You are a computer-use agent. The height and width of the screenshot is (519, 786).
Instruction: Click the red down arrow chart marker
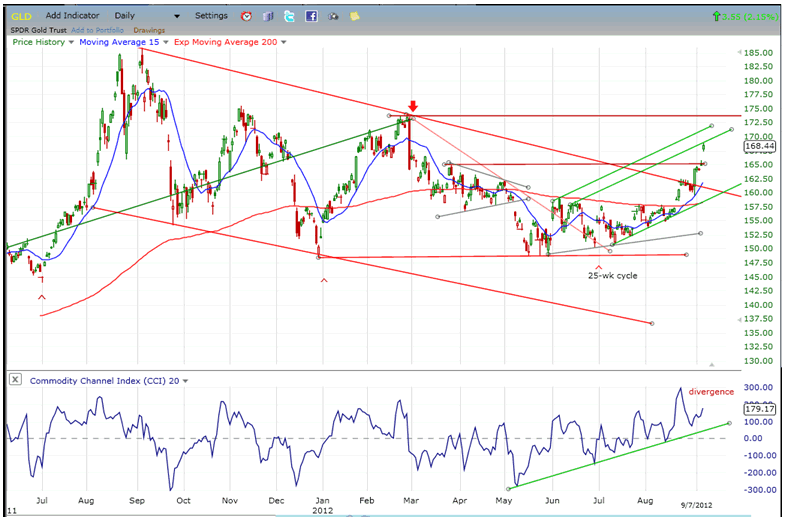[413, 105]
